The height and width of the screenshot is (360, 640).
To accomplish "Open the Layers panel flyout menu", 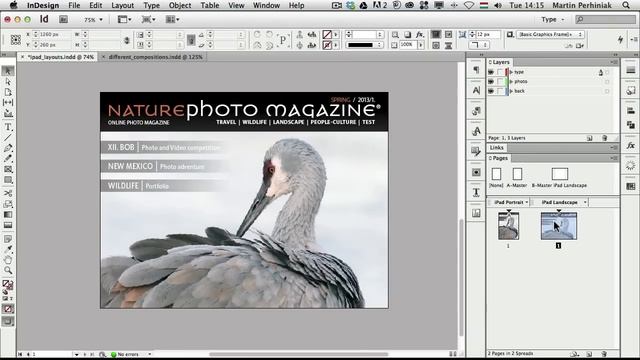I will 614,62.
